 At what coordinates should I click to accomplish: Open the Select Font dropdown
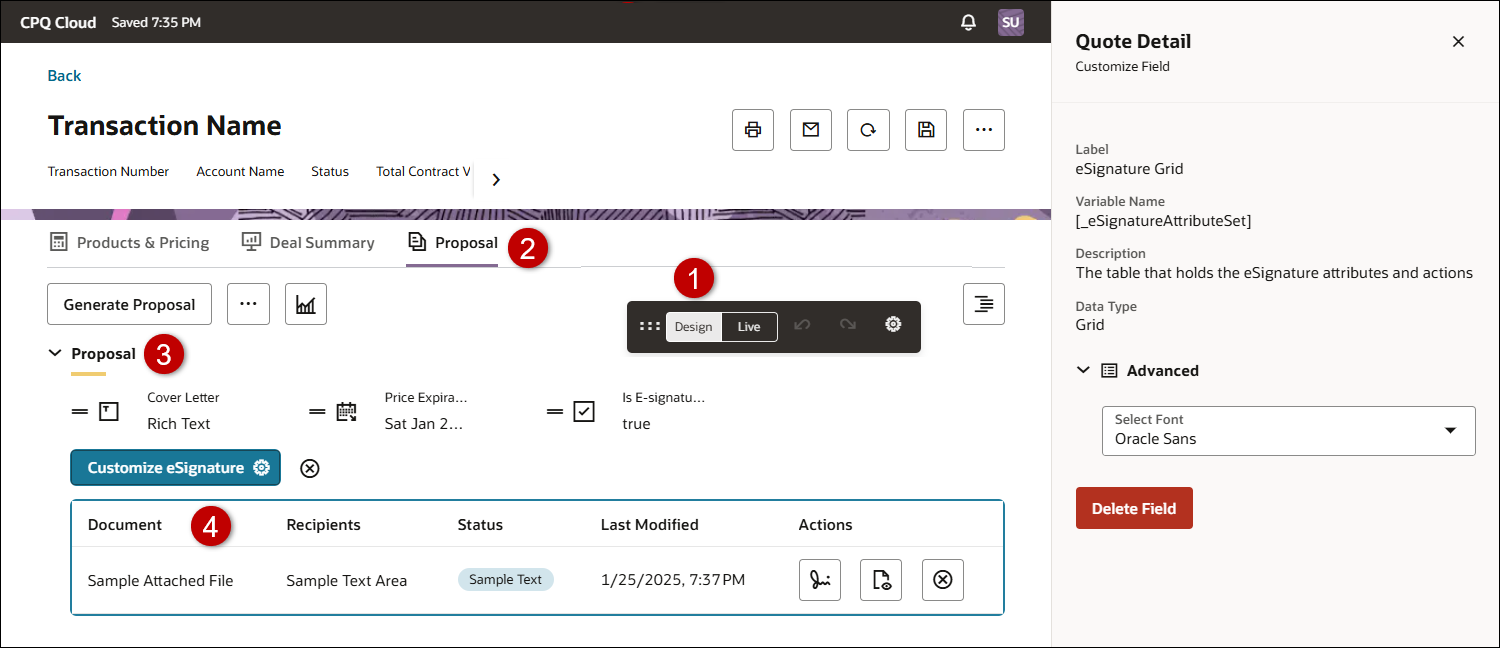[x=1287, y=431]
